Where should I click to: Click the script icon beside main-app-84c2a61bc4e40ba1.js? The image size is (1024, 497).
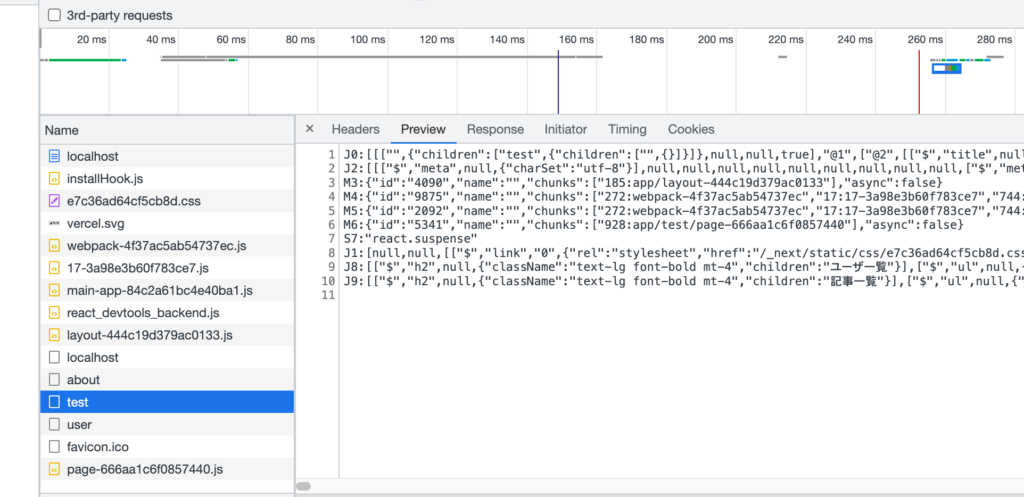55,291
